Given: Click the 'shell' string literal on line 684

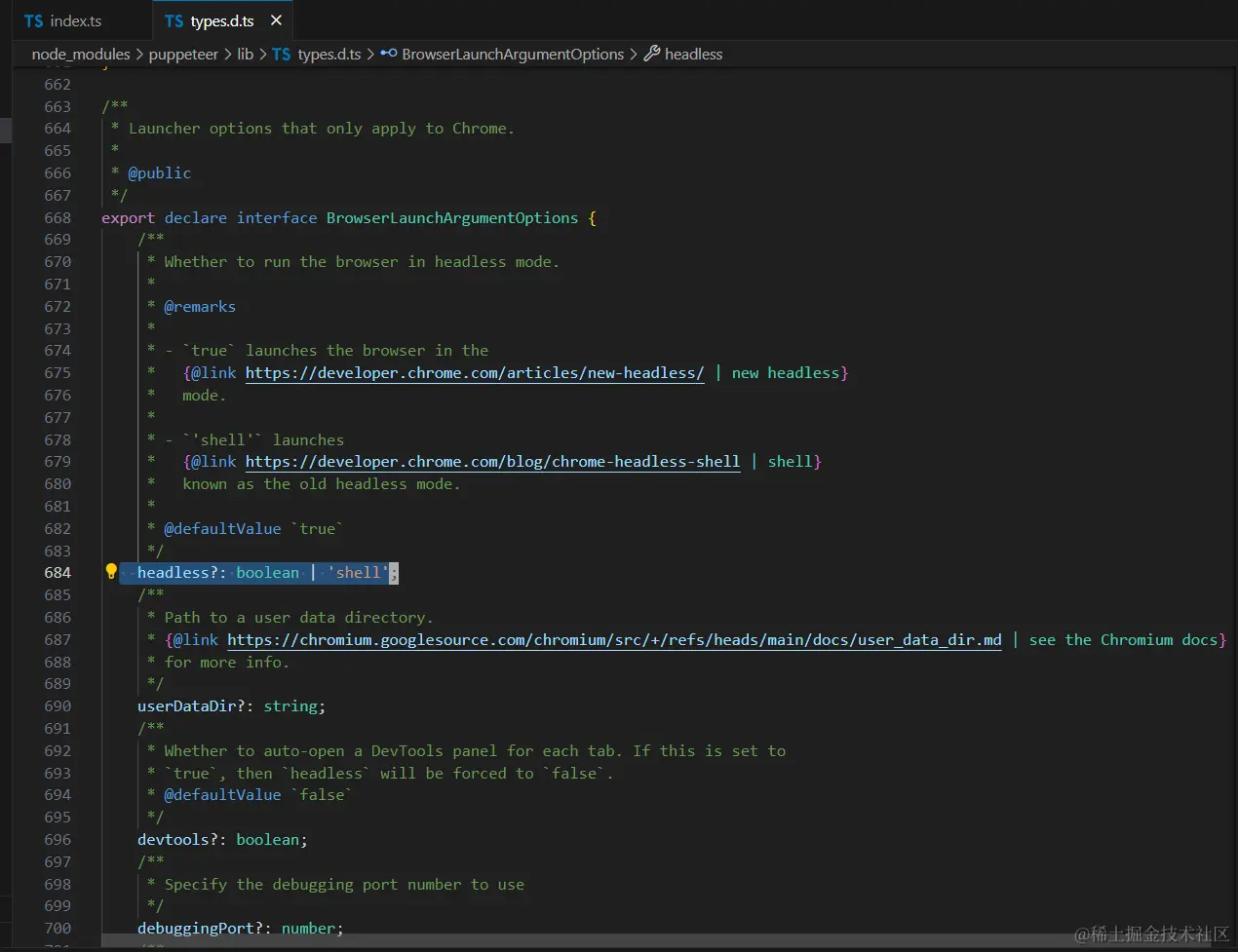Looking at the screenshot, I should click(x=358, y=573).
